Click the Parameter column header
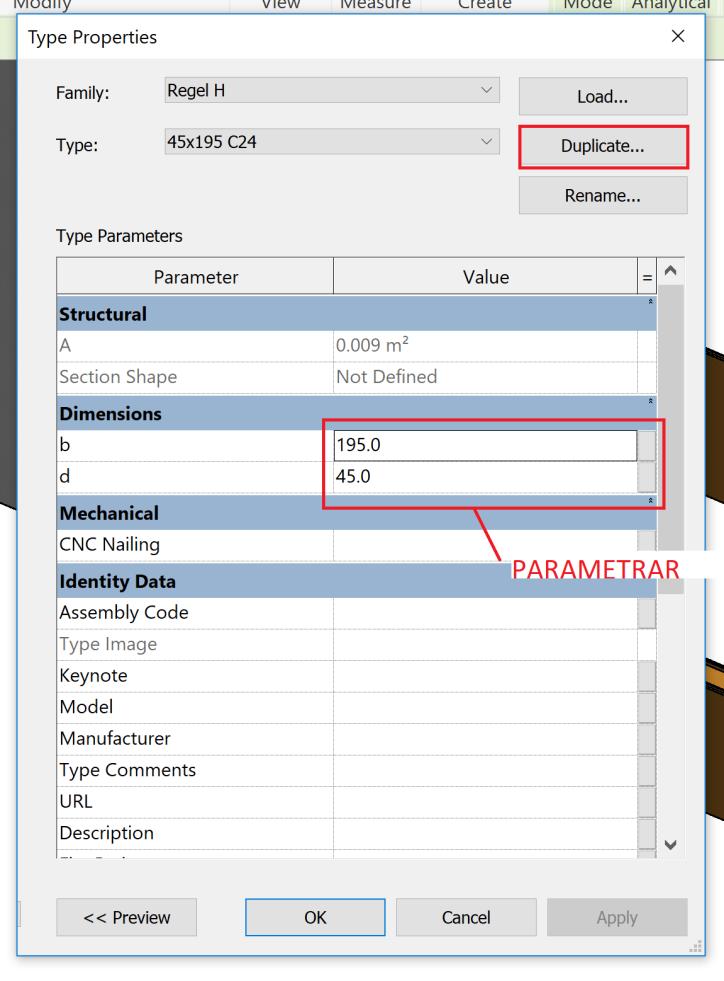 pos(195,277)
